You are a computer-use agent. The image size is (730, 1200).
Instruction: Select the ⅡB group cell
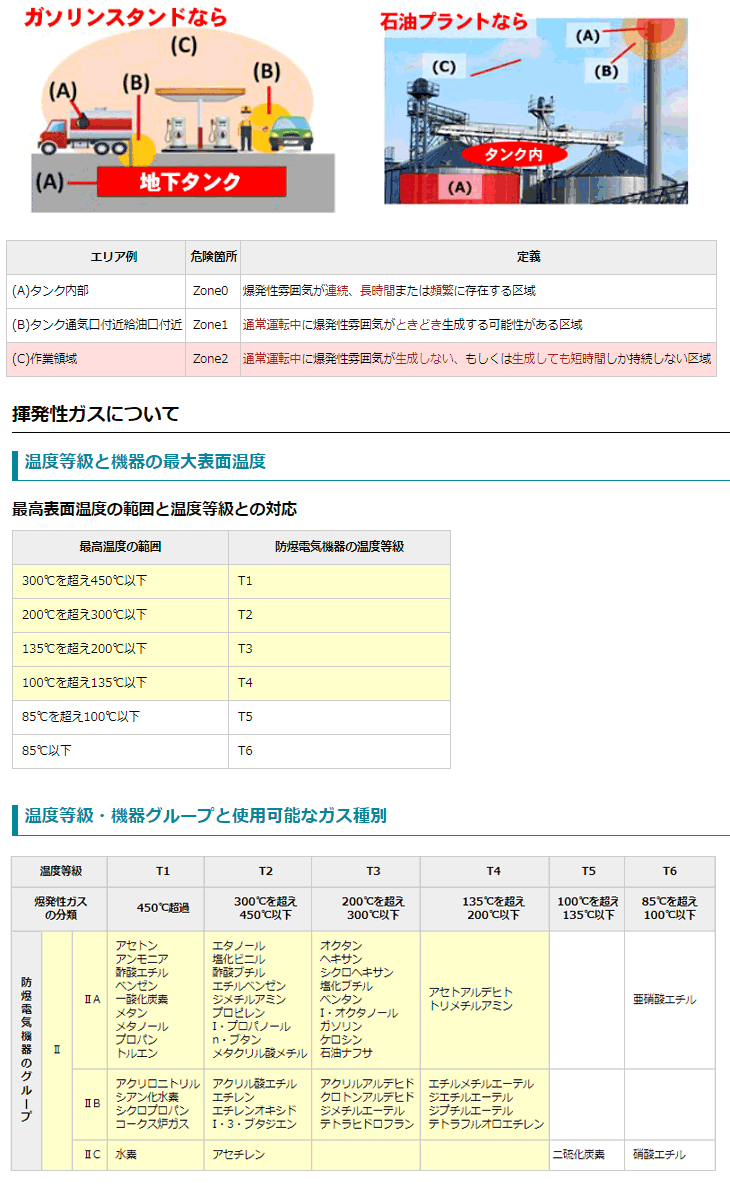coord(92,1104)
